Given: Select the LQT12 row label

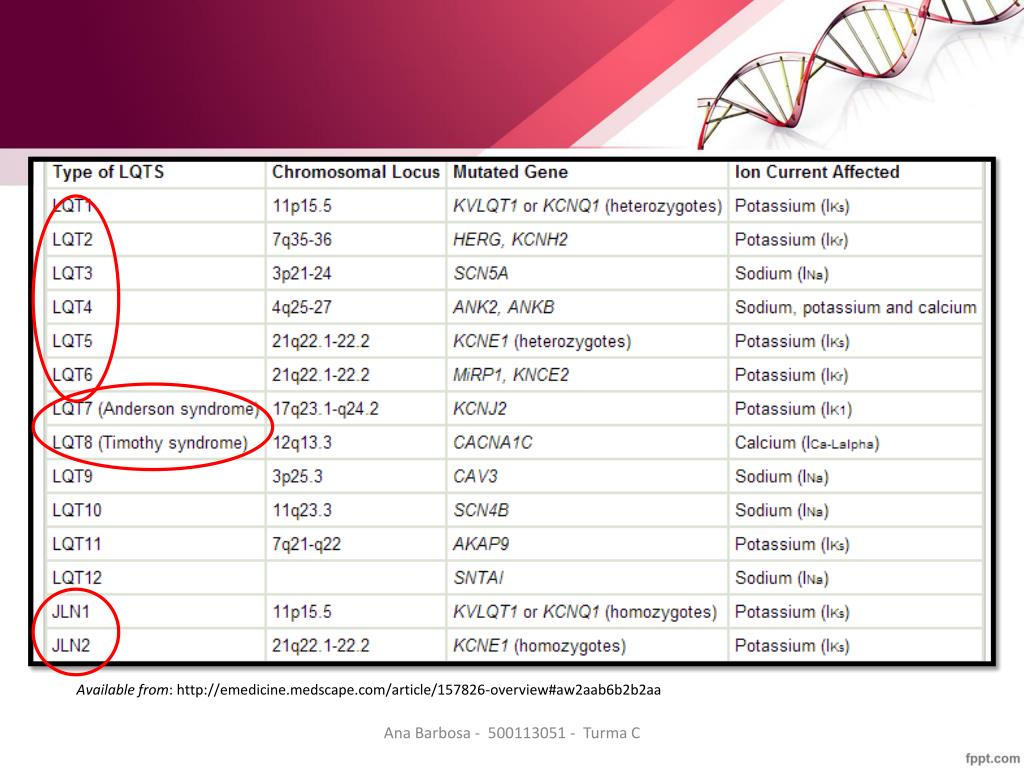Looking at the screenshot, I should (77, 578).
